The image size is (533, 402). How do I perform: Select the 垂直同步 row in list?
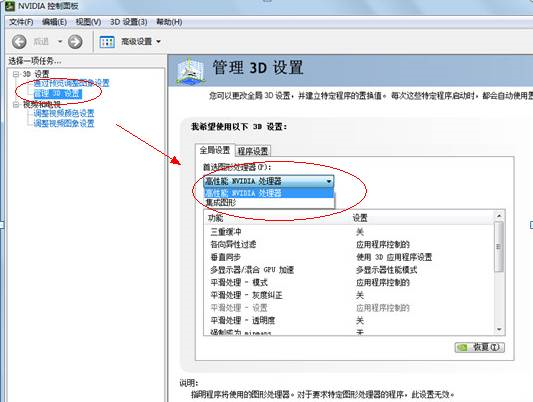tap(349, 257)
